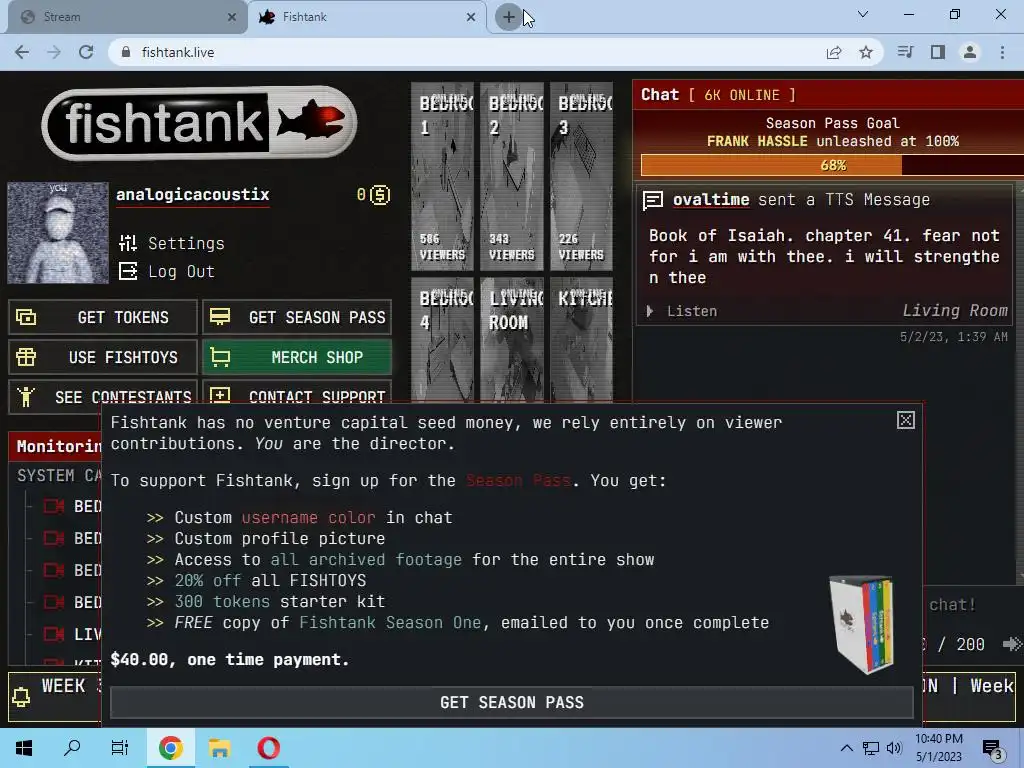This screenshot has height=768, width=1024.
Task: Click CONTACT SUPPORT button
Action: pyautogui.click(x=297, y=396)
